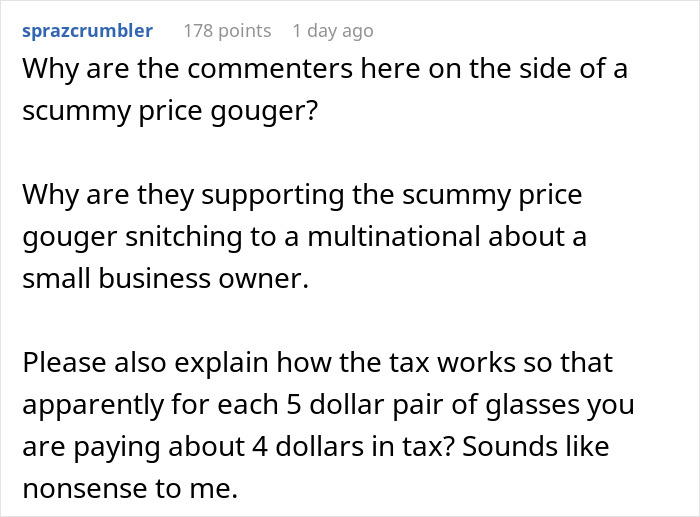Click the line 'gouger snitching to a multinational'
The width and height of the screenshot is (700, 517).
(x=304, y=237)
